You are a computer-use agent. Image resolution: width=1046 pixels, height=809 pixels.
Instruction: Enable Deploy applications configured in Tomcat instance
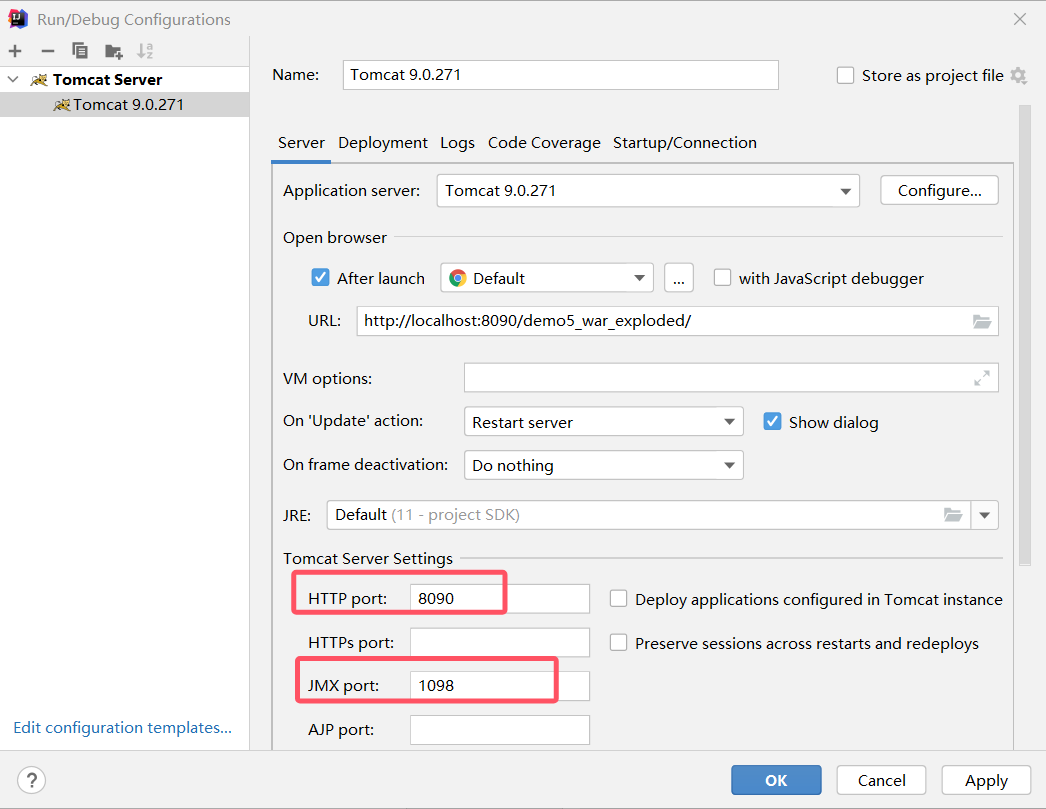click(x=618, y=599)
